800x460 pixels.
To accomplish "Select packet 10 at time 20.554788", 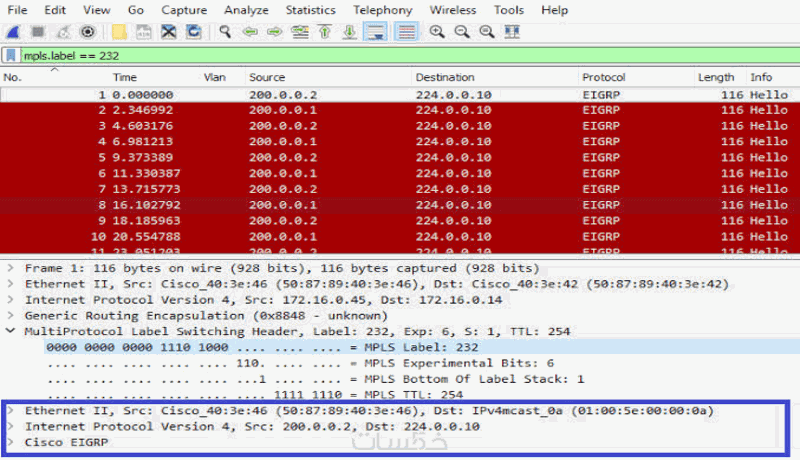I will (400, 237).
